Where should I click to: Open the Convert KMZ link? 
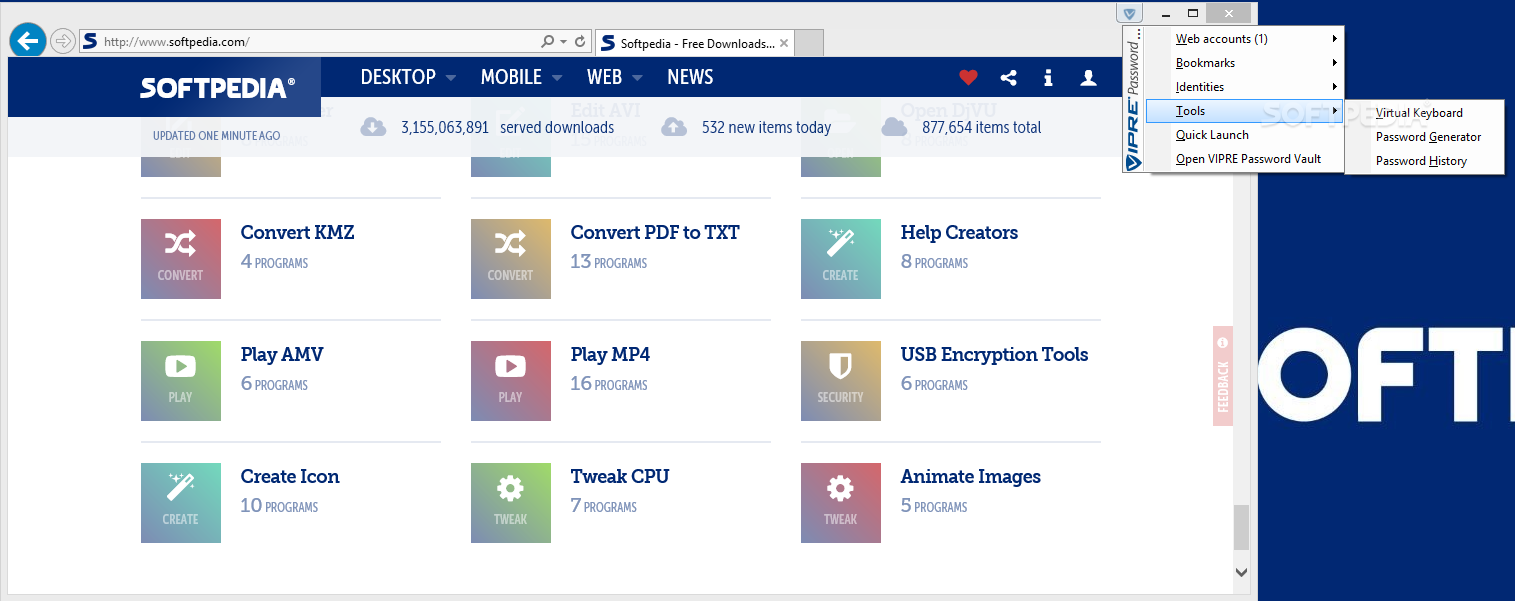[x=297, y=233]
